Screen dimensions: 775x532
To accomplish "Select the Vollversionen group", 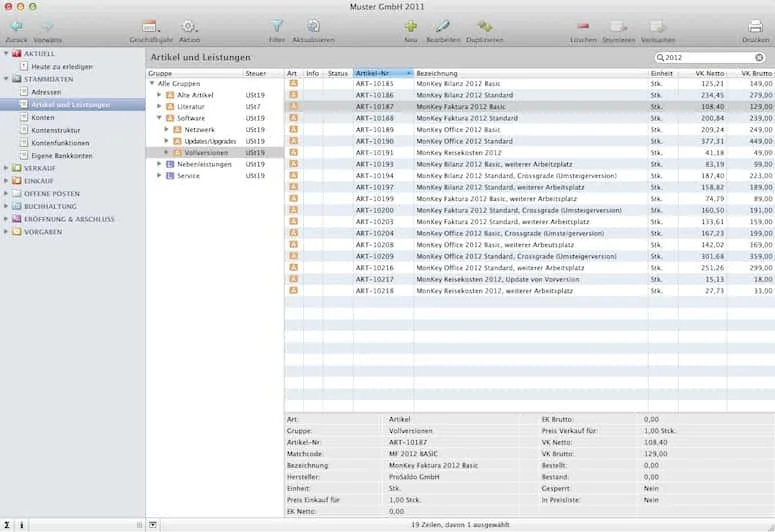I will [x=215, y=153].
